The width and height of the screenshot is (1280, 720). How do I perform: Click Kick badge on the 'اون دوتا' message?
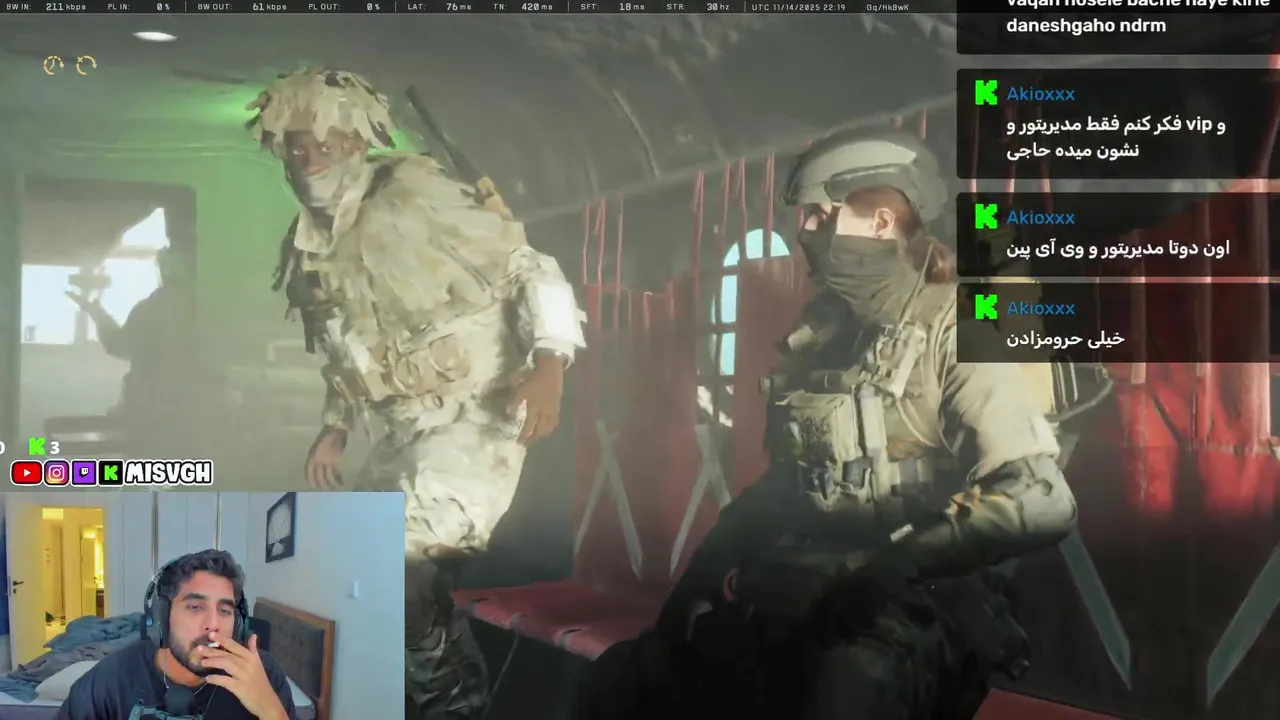(986, 217)
